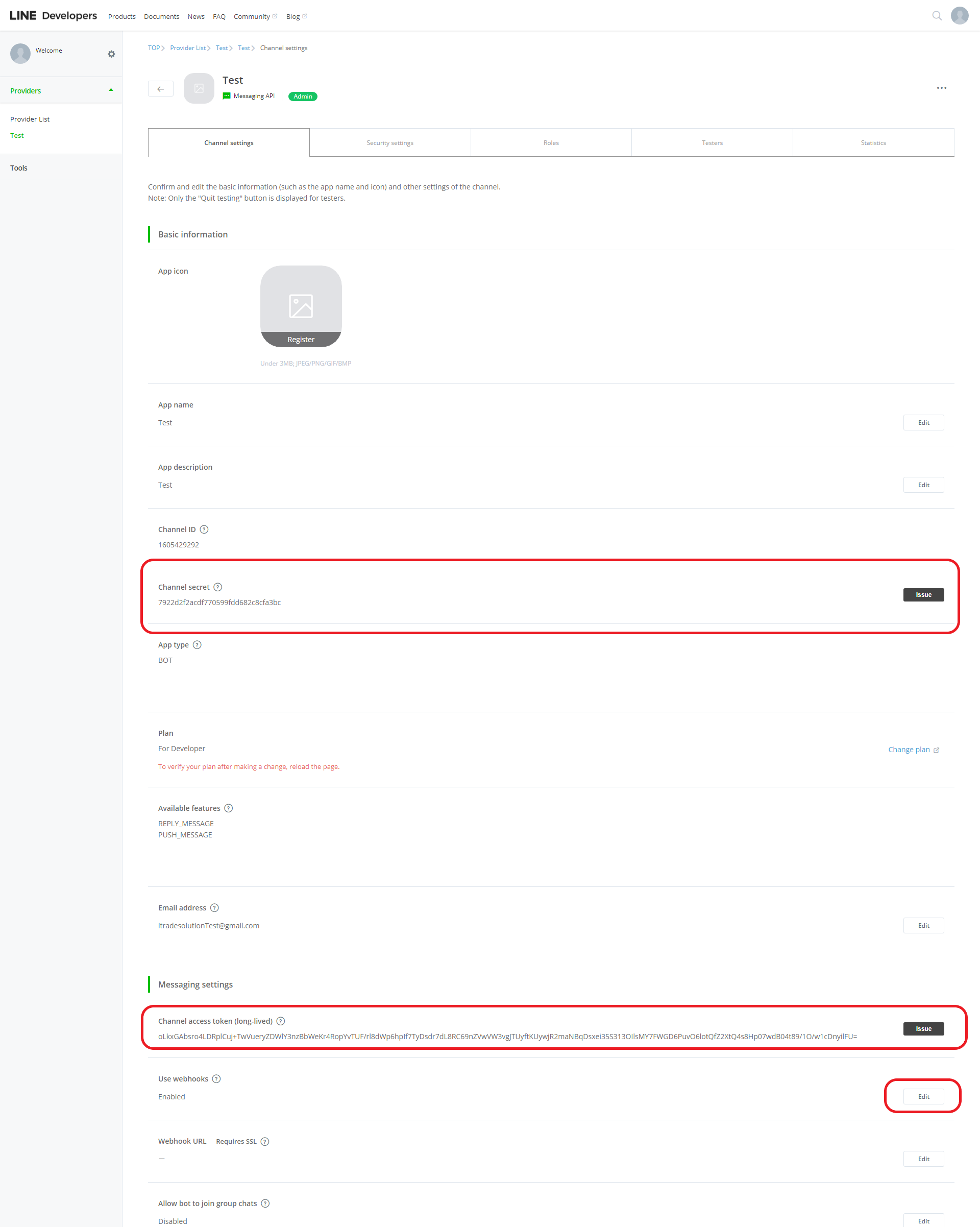This screenshot has width=980, height=1227.
Task: Click the green Messaging API icon
Action: coord(227,95)
